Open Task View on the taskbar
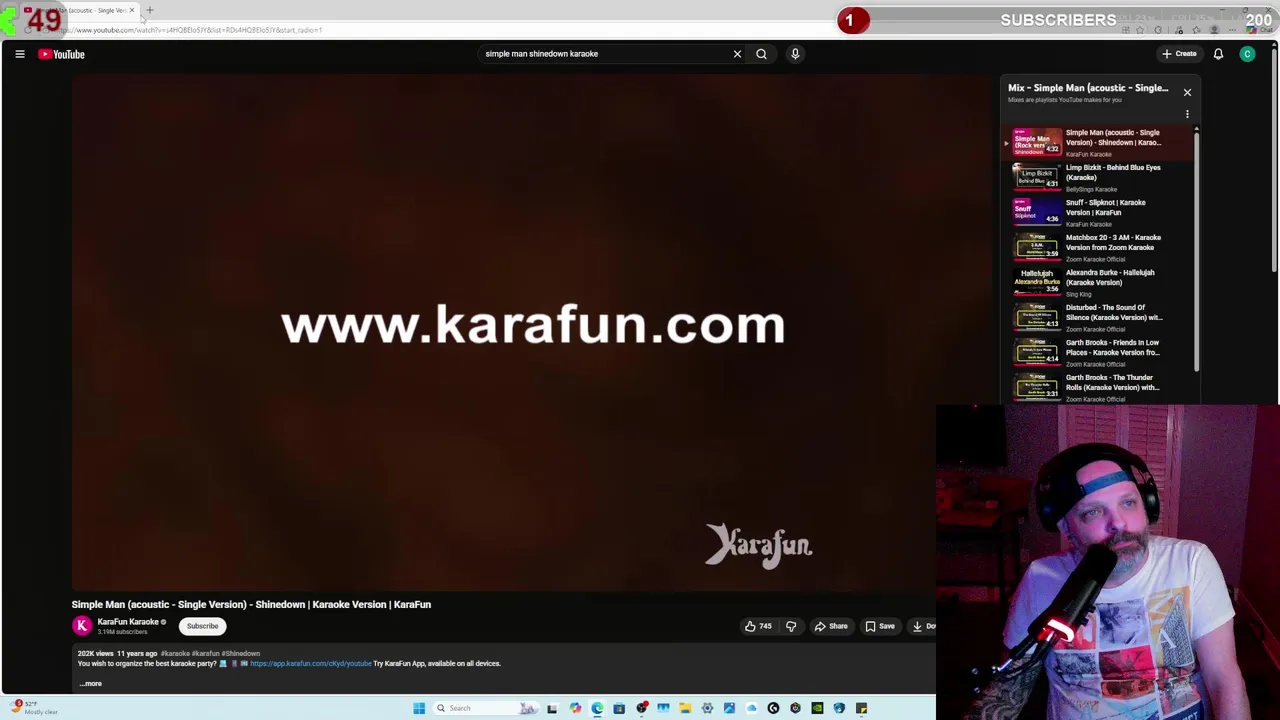 pos(552,708)
